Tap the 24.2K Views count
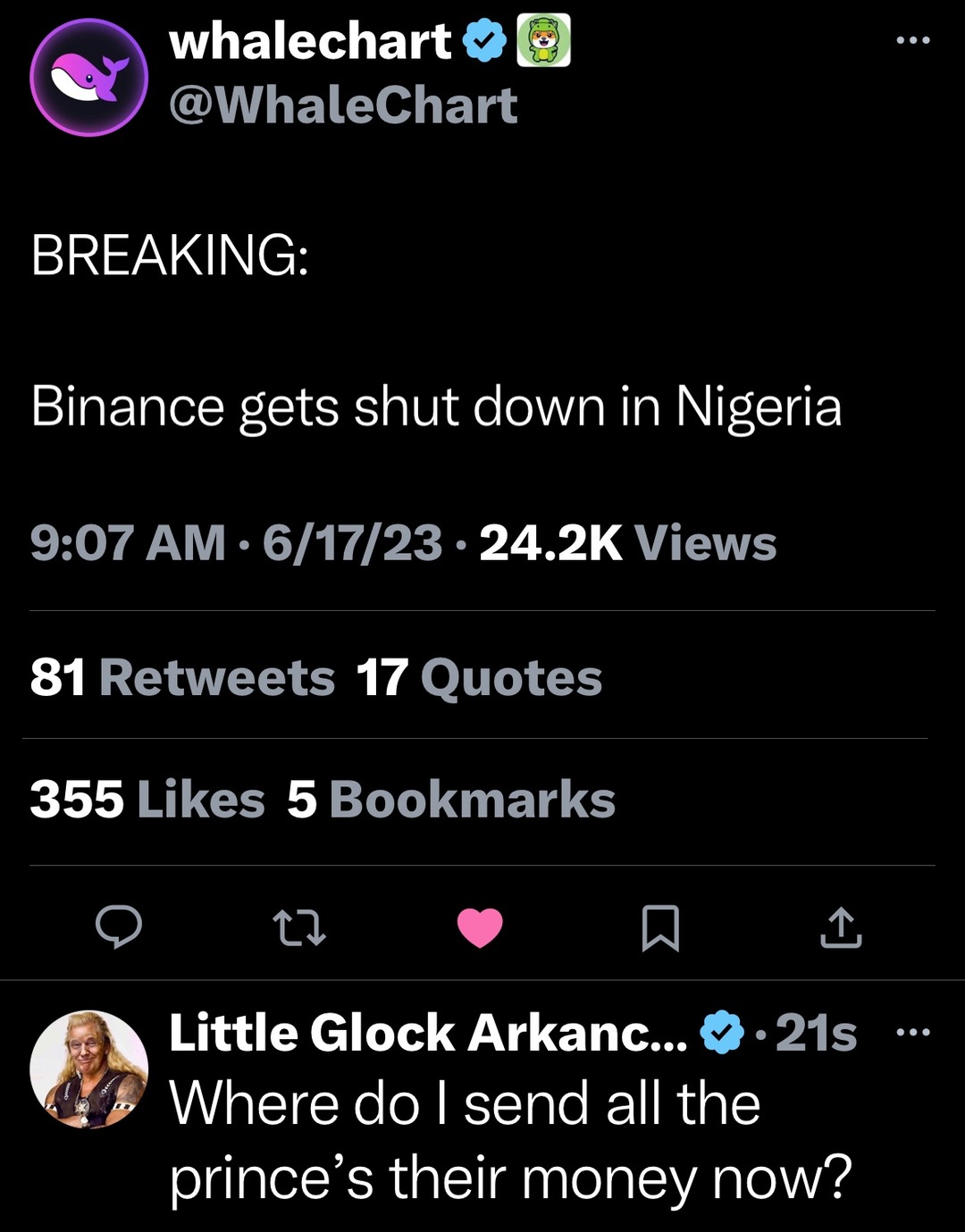965x1232 pixels. (x=627, y=543)
